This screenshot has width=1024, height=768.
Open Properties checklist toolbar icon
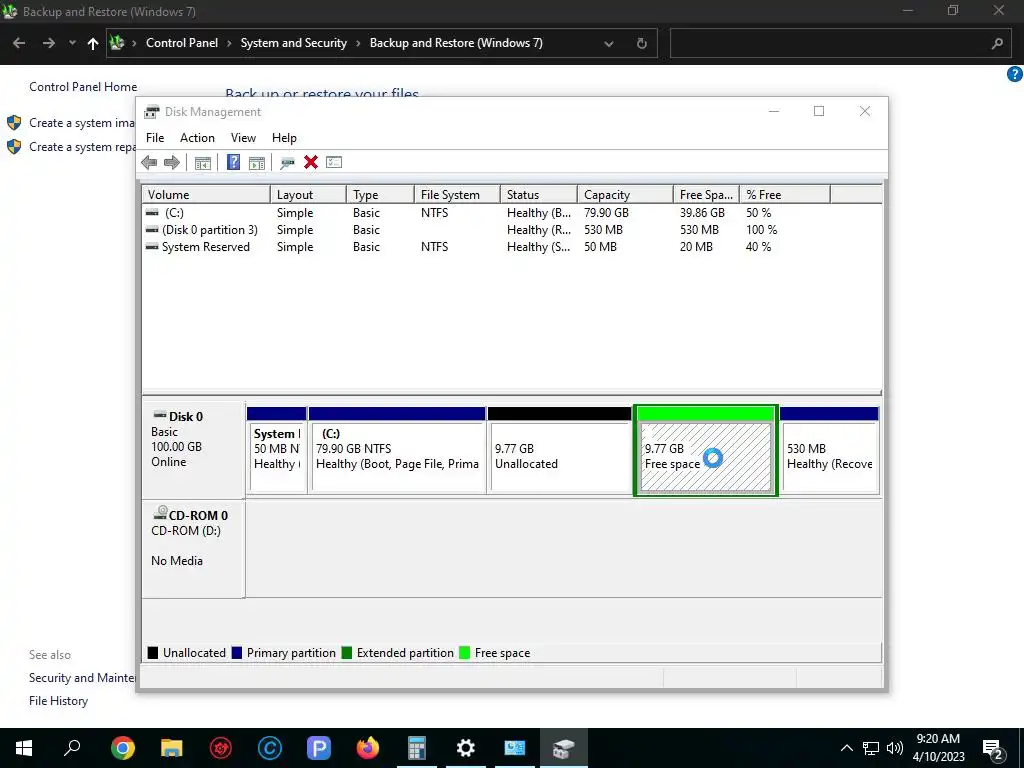(334, 162)
